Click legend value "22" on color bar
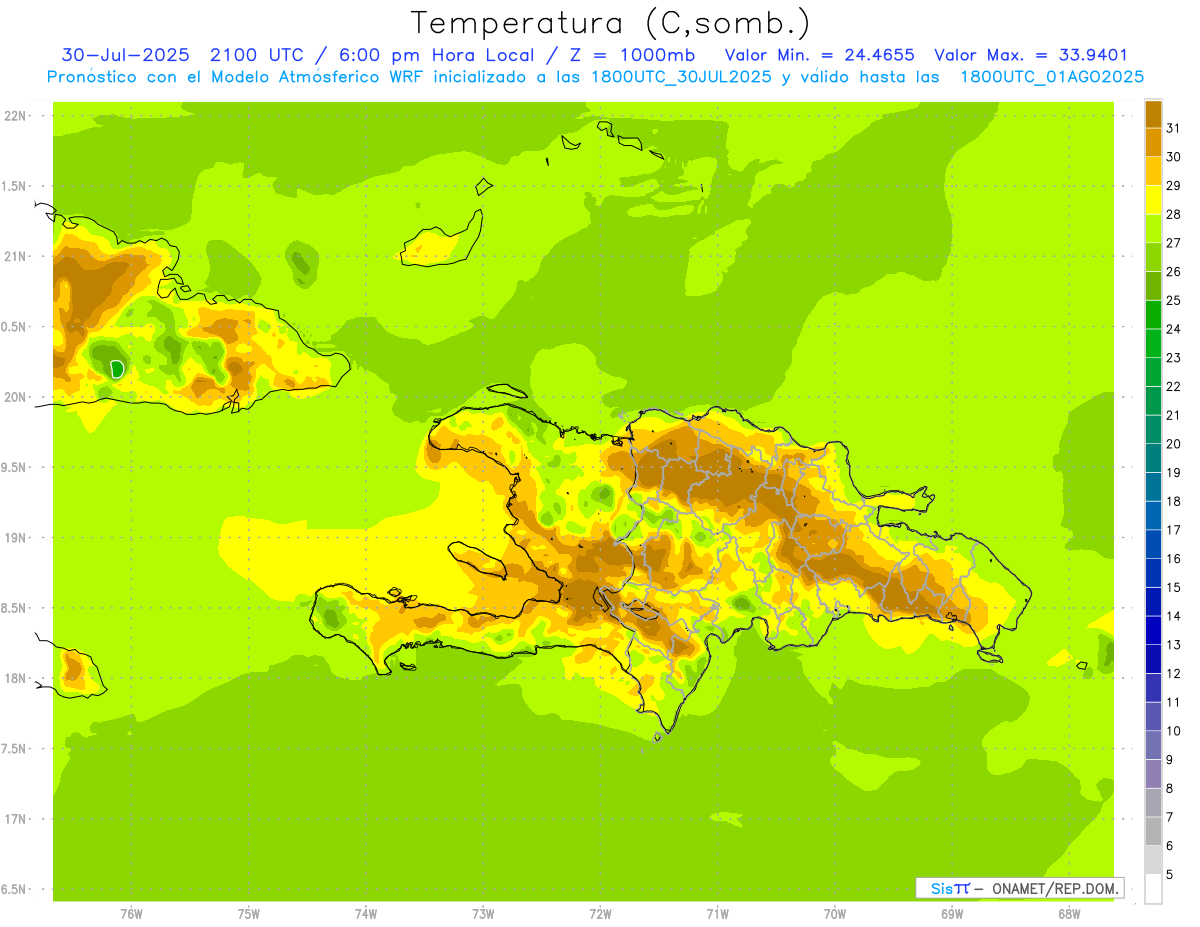 click(1174, 386)
